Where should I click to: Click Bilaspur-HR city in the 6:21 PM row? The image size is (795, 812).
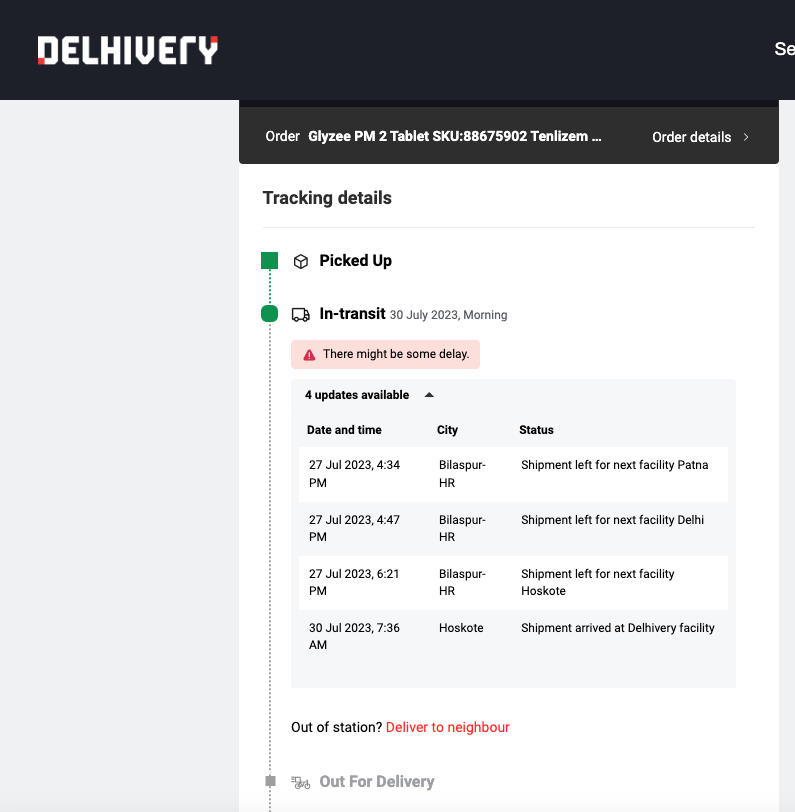[x=462, y=582]
